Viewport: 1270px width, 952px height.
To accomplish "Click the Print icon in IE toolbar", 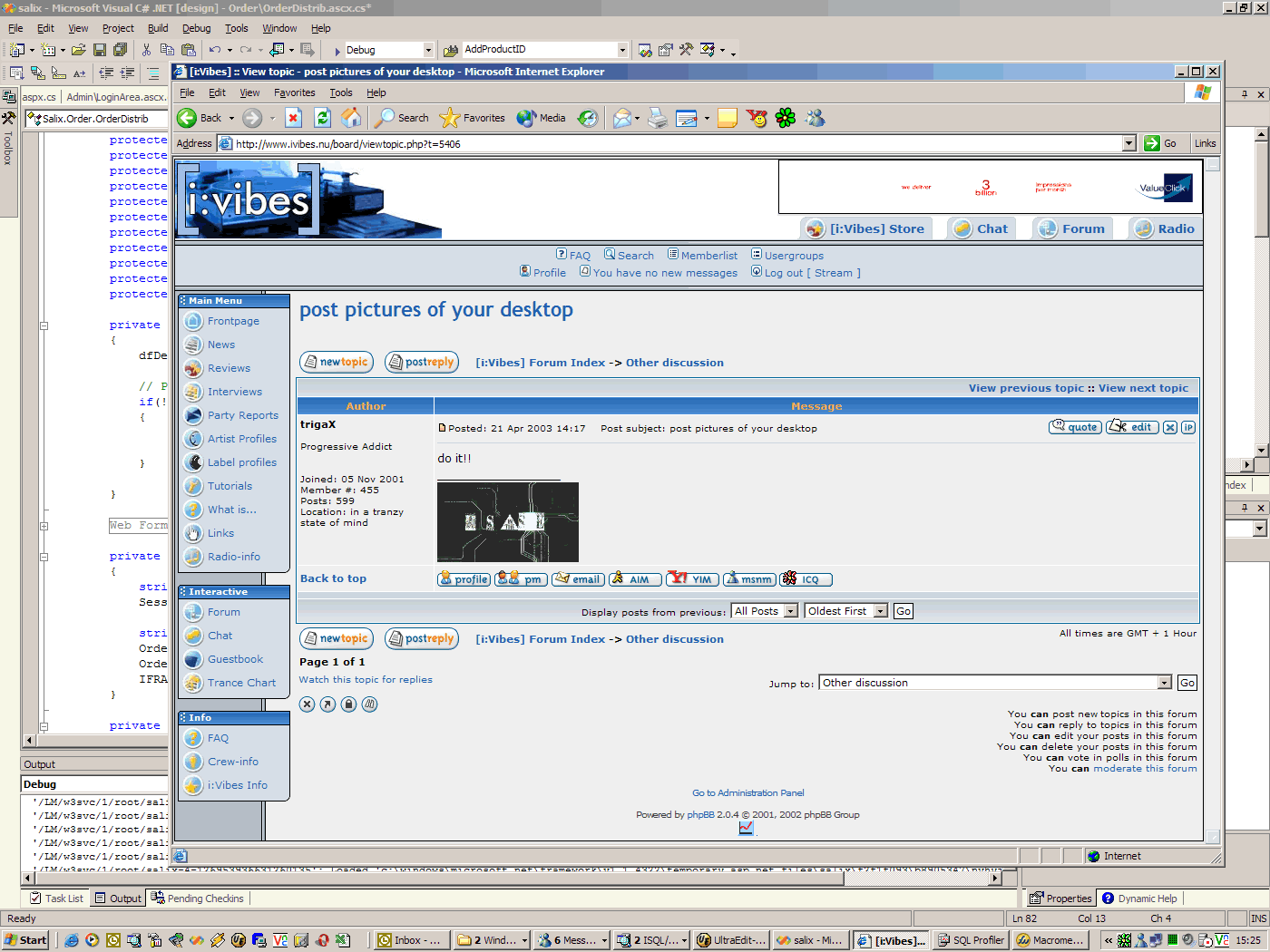I will [658, 118].
